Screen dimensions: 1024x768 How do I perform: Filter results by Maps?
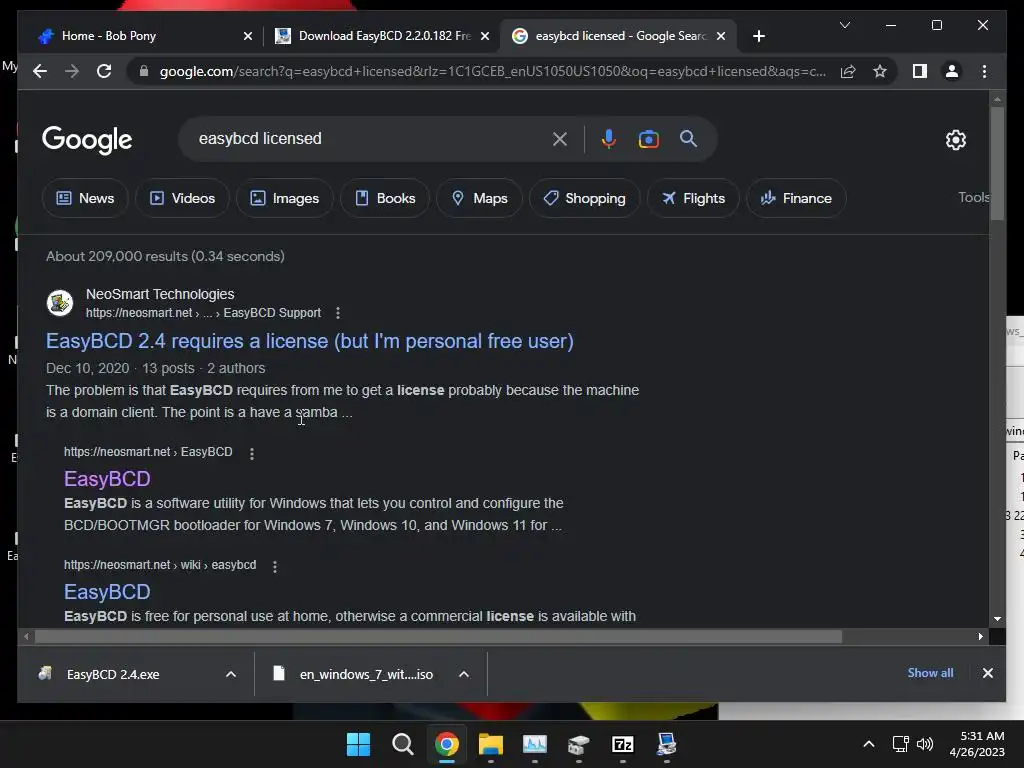(x=479, y=198)
